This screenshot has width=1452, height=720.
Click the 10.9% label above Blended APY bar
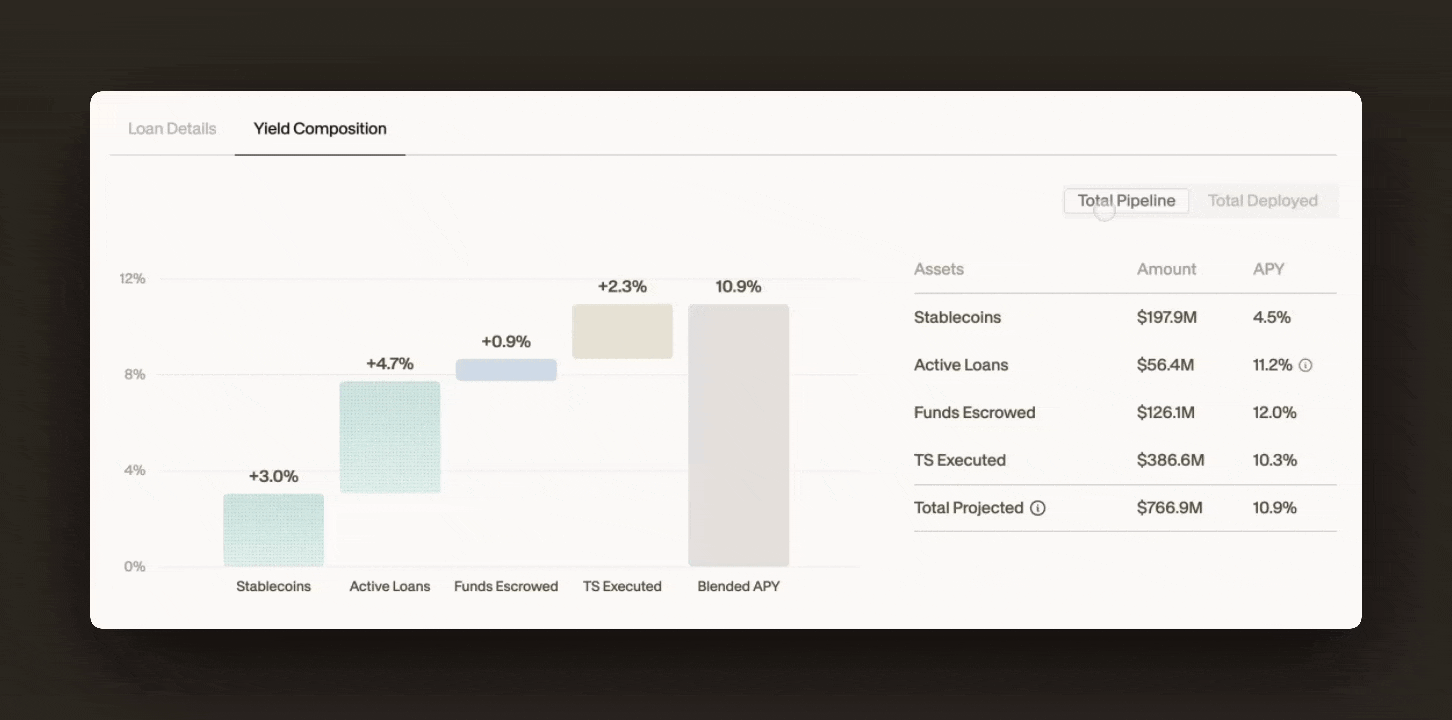739,287
